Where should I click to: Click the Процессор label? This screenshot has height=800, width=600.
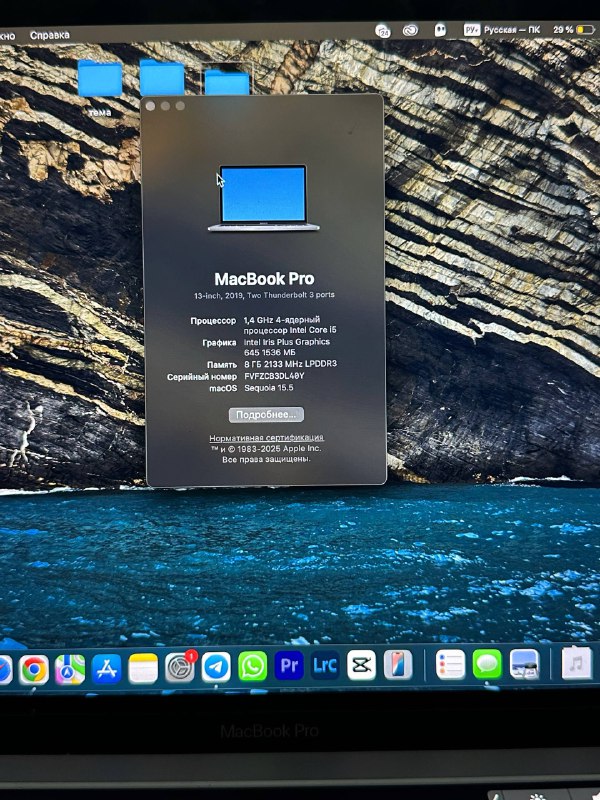213,321
